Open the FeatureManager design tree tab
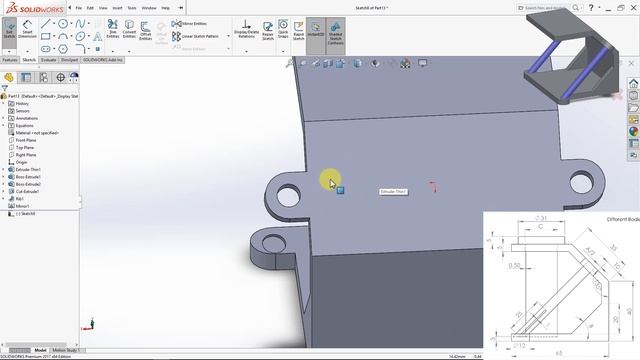640x360 pixels. click(x=9, y=77)
